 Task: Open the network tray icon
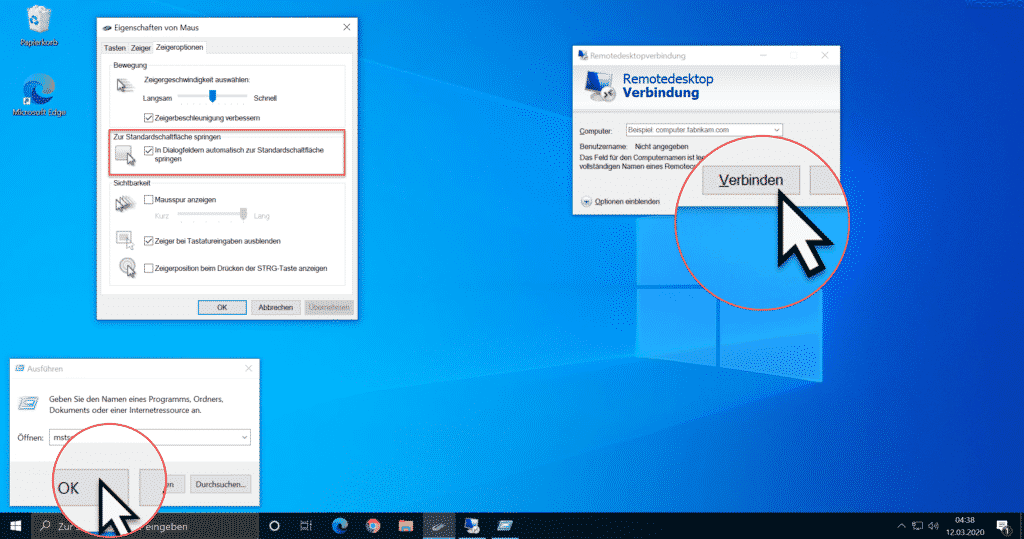click(918, 525)
